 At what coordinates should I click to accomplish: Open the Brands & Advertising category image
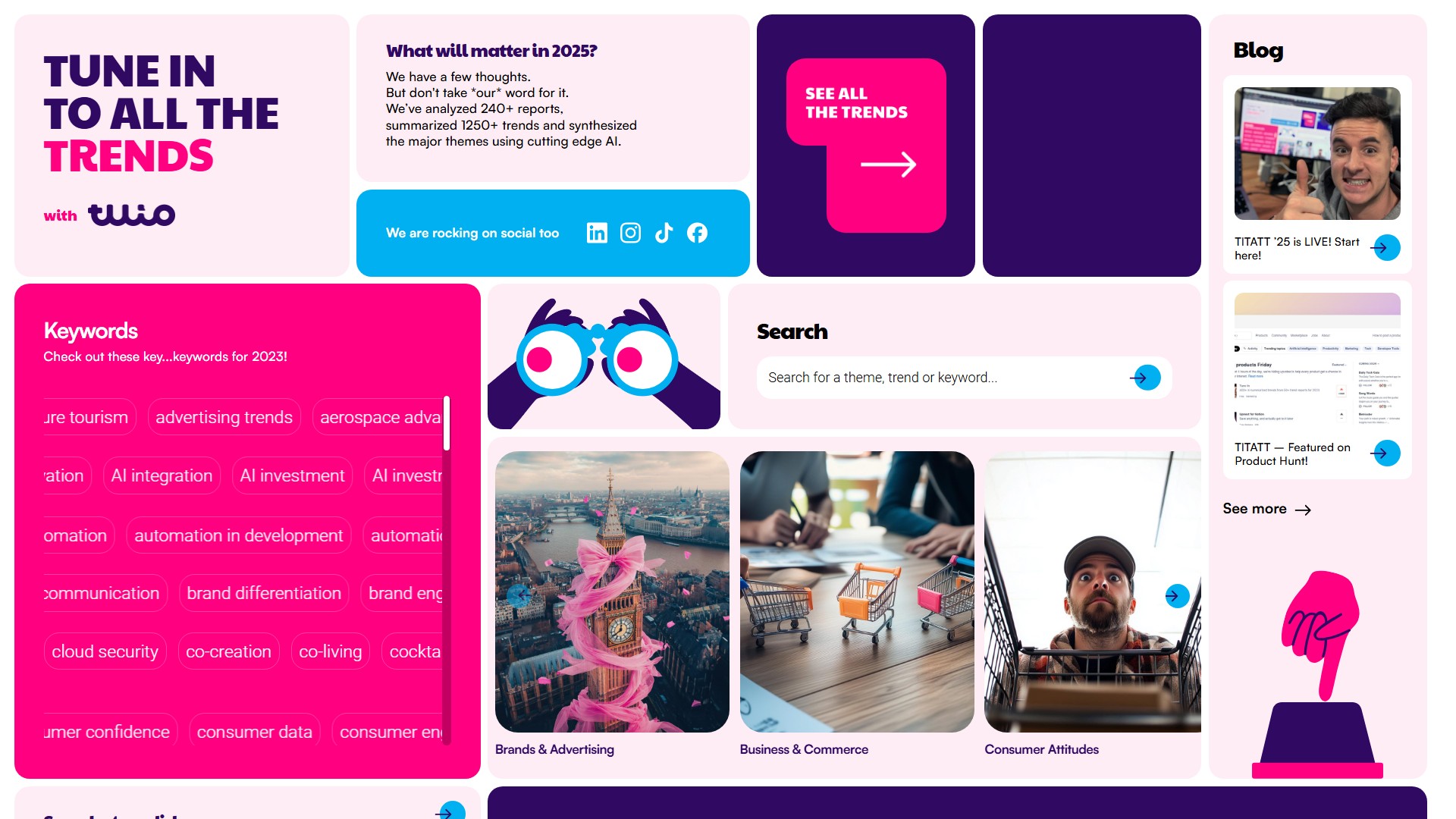[612, 591]
